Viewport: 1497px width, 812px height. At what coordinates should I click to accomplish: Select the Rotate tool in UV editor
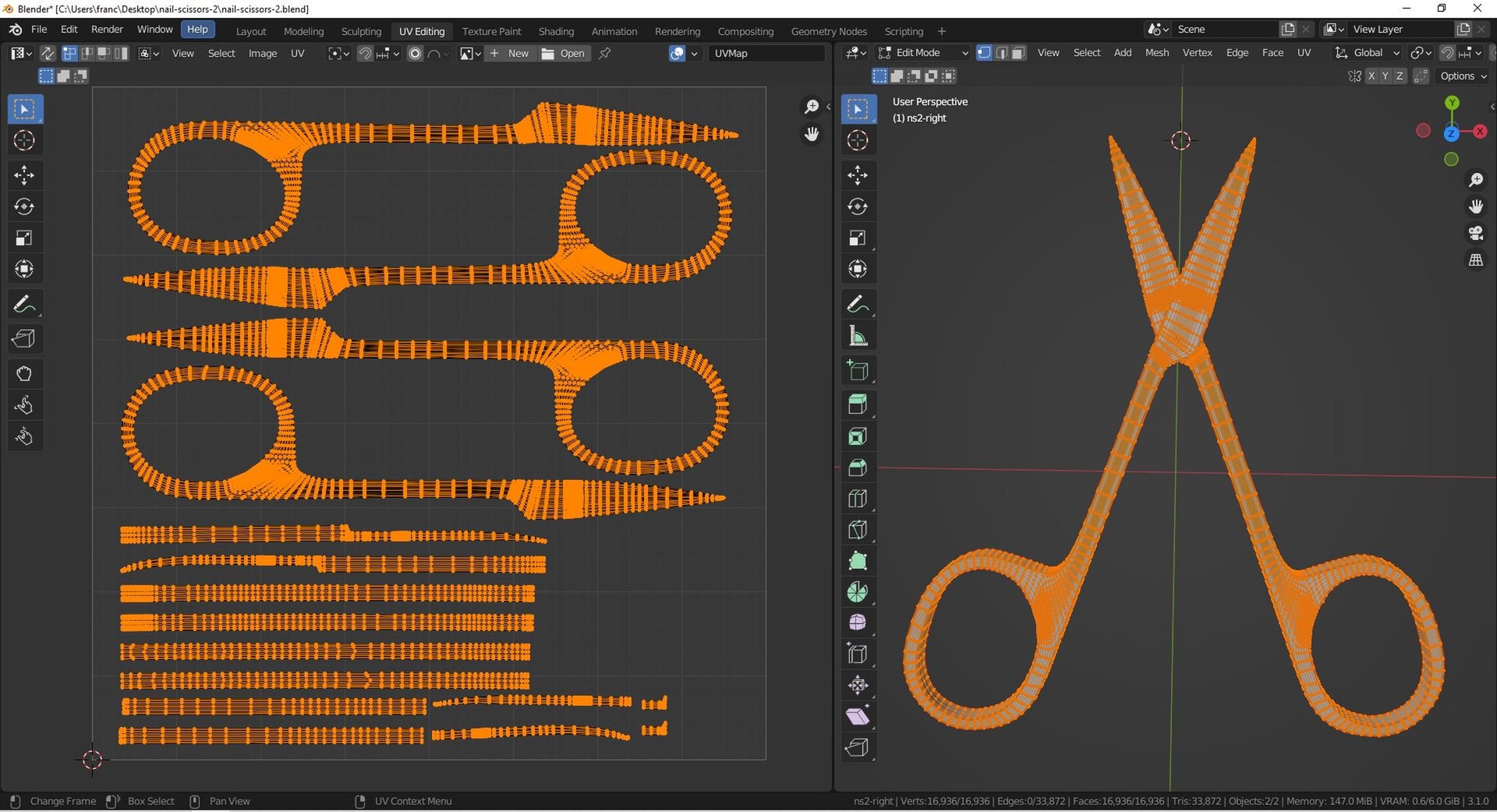[24, 207]
